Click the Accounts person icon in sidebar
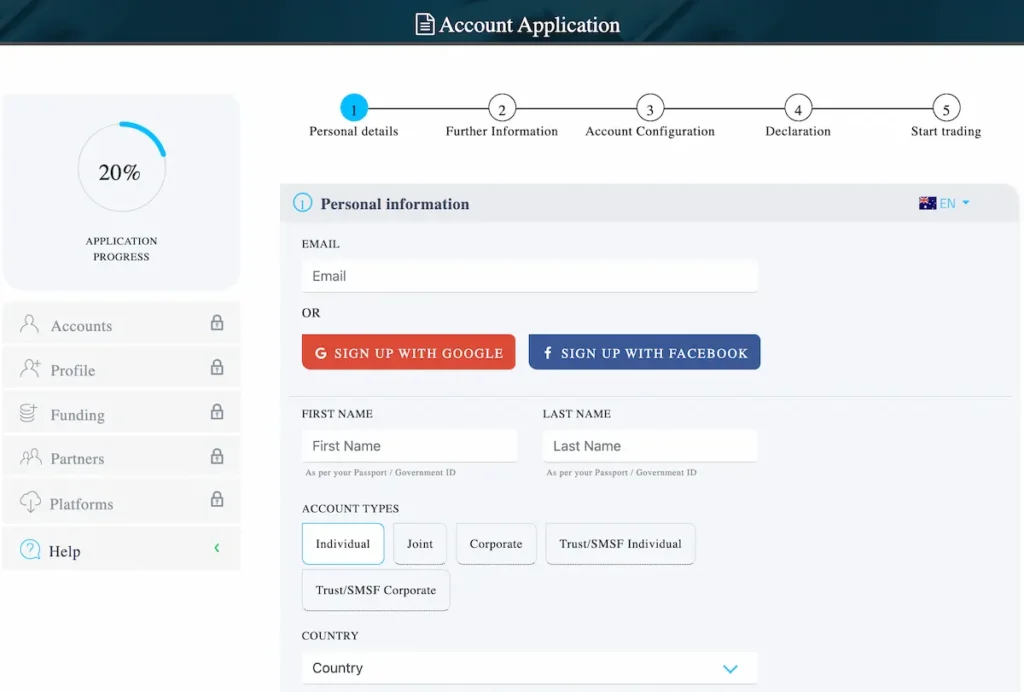This screenshot has width=1024, height=692. click(30, 324)
